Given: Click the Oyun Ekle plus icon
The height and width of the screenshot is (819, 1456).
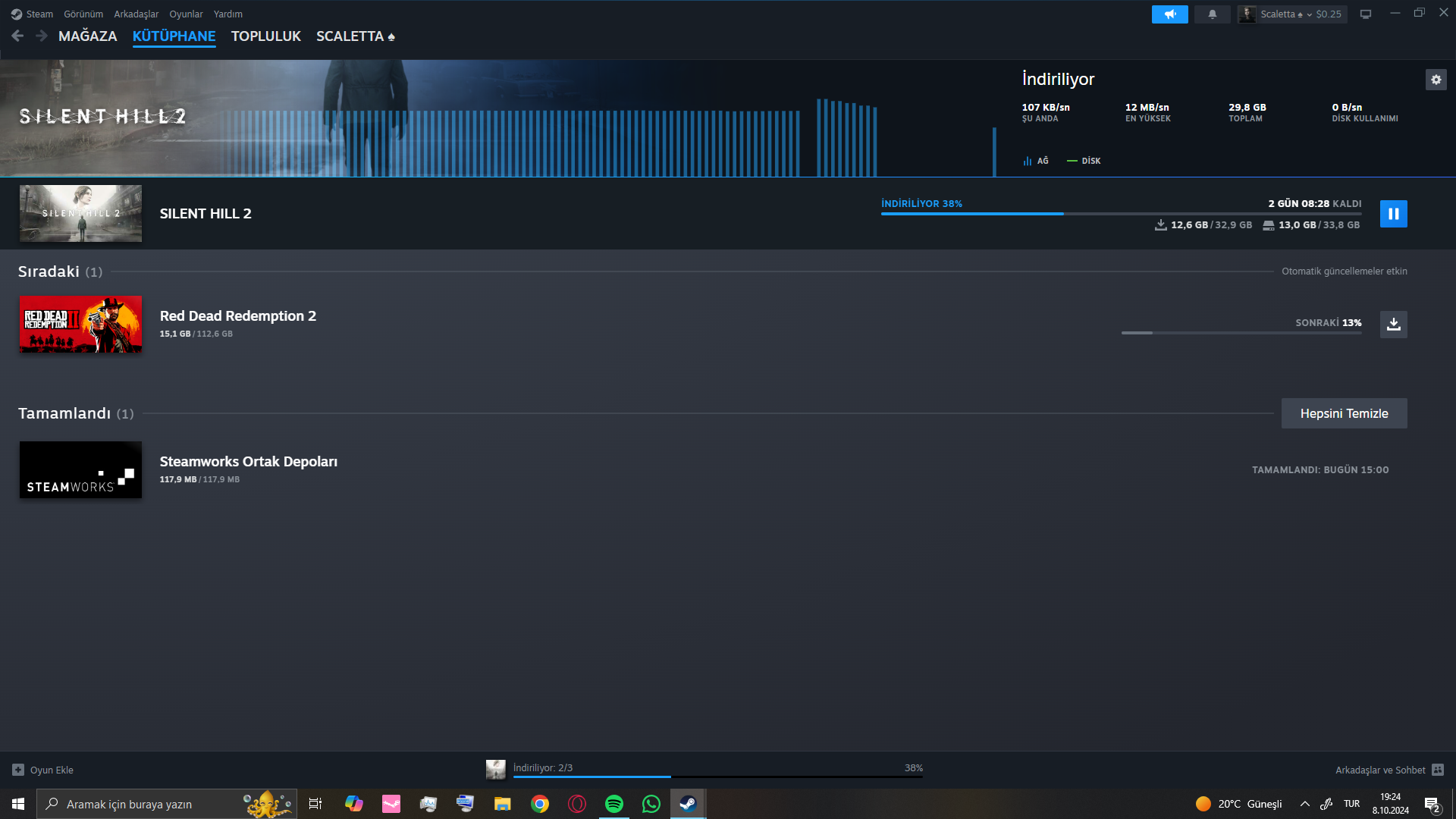Looking at the screenshot, I should (x=18, y=770).
